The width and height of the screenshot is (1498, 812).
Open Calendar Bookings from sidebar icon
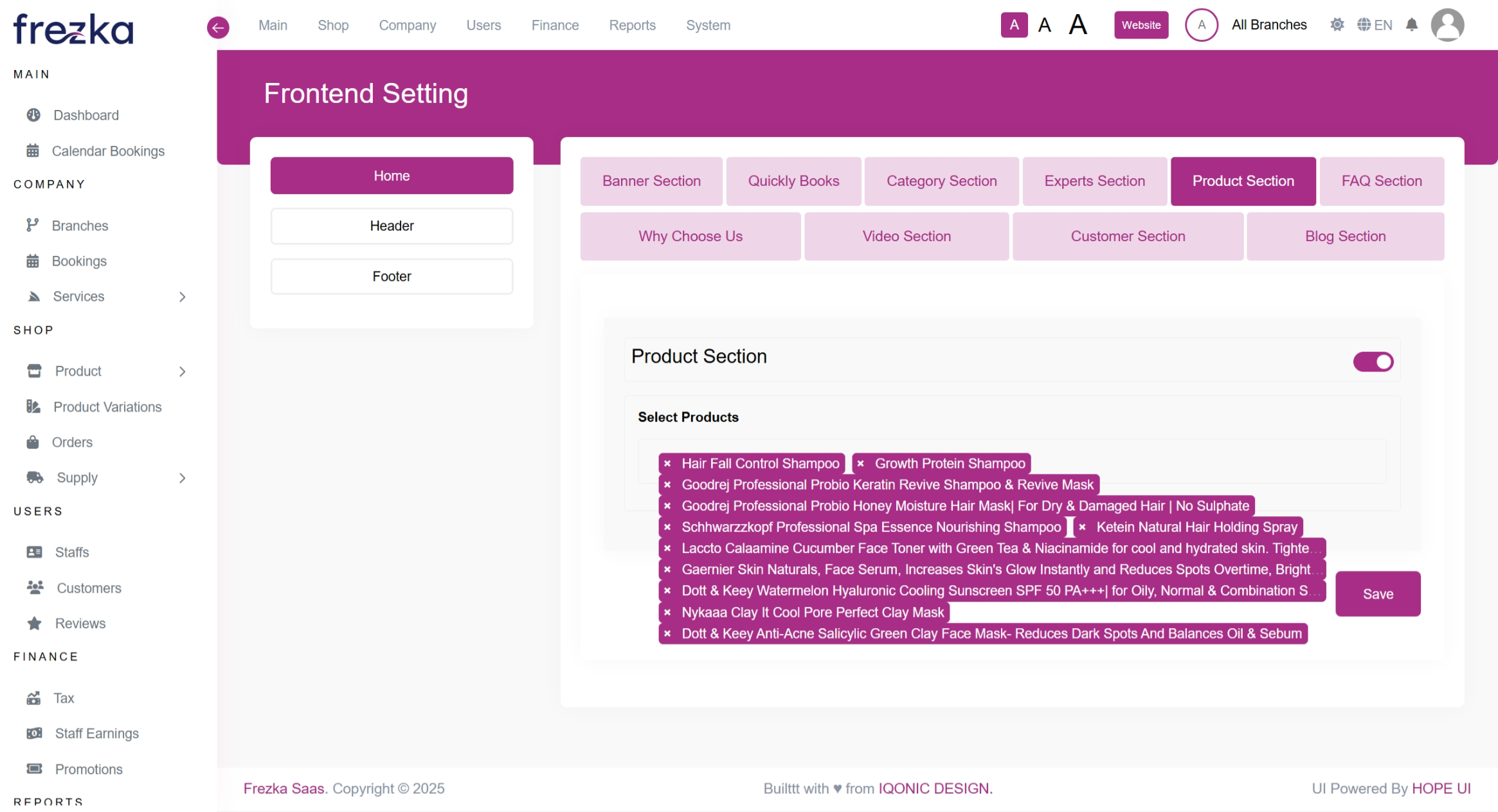tap(33, 151)
